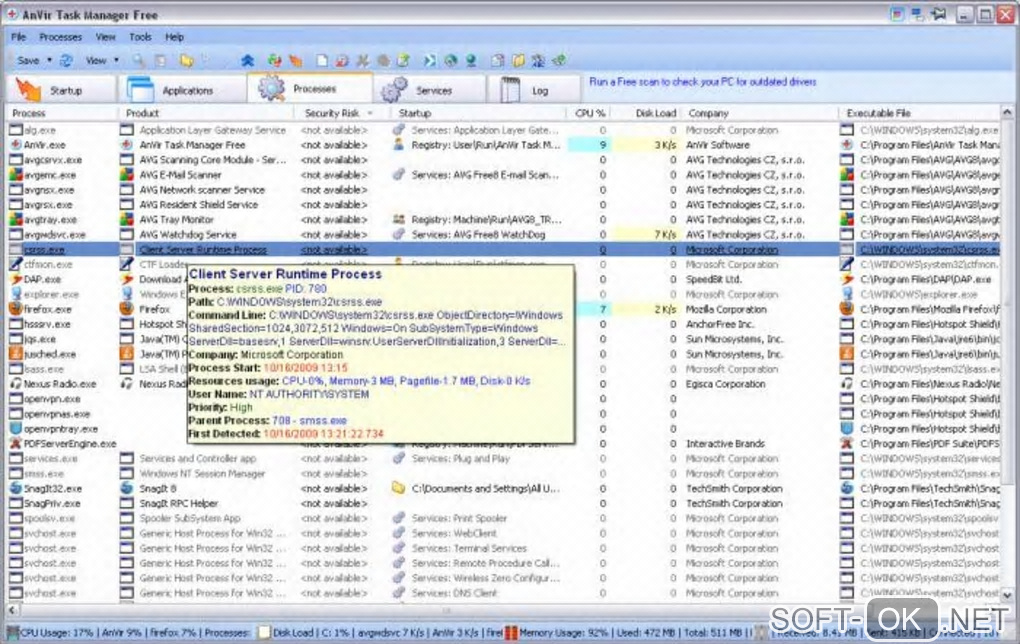
Task: Open the Processes menu in the menu bar
Action: point(60,37)
